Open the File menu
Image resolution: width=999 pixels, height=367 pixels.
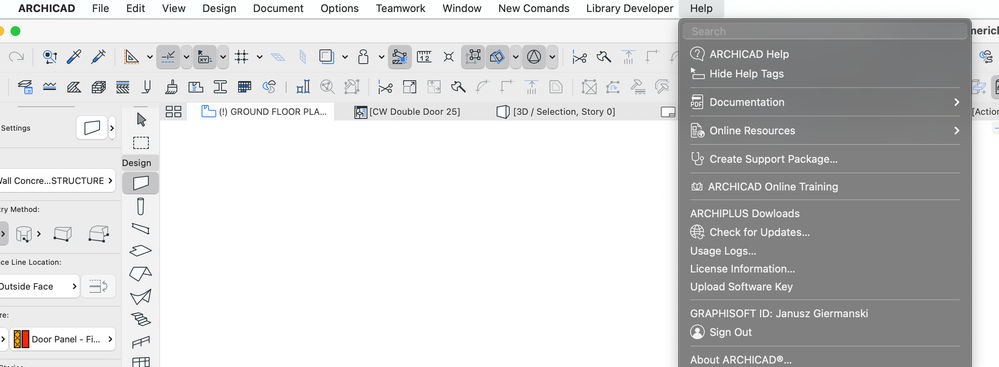(x=100, y=8)
